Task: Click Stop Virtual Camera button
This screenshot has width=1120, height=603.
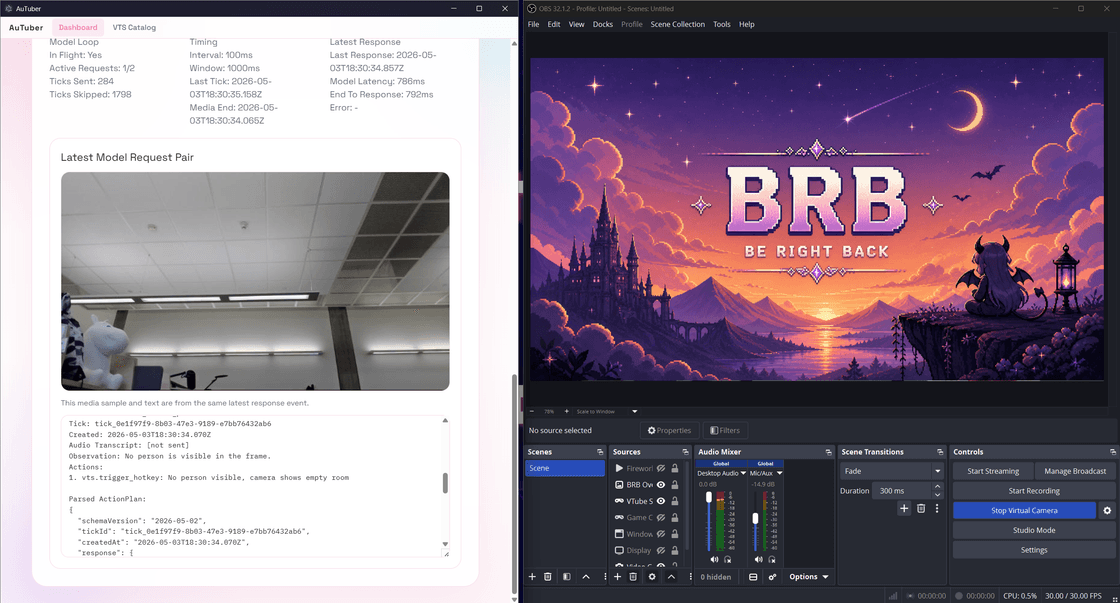Action: (1024, 511)
